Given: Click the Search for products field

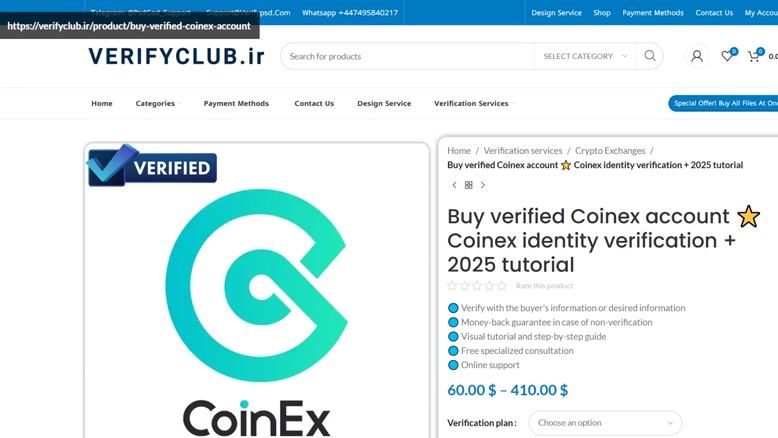Looking at the screenshot, I should (x=407, y=56).
